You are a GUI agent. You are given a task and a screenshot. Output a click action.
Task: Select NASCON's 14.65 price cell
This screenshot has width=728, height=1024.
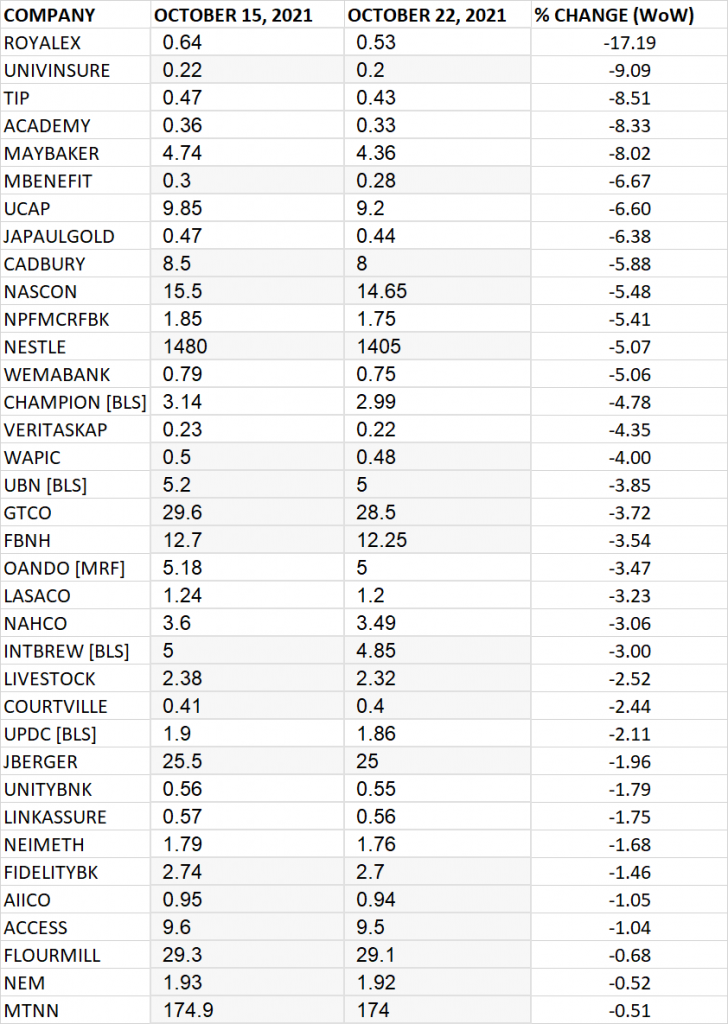437,291
